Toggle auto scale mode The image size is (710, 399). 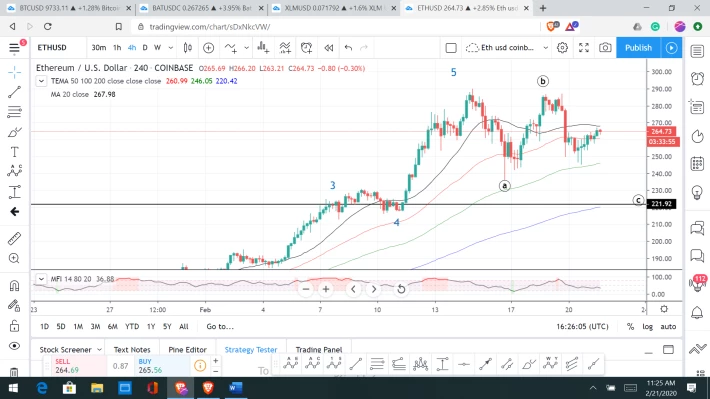point(668,326)
